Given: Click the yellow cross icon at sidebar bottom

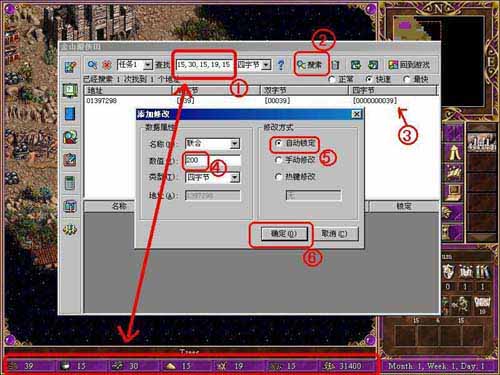Looking at the screenshot, I should click(70, 230).
